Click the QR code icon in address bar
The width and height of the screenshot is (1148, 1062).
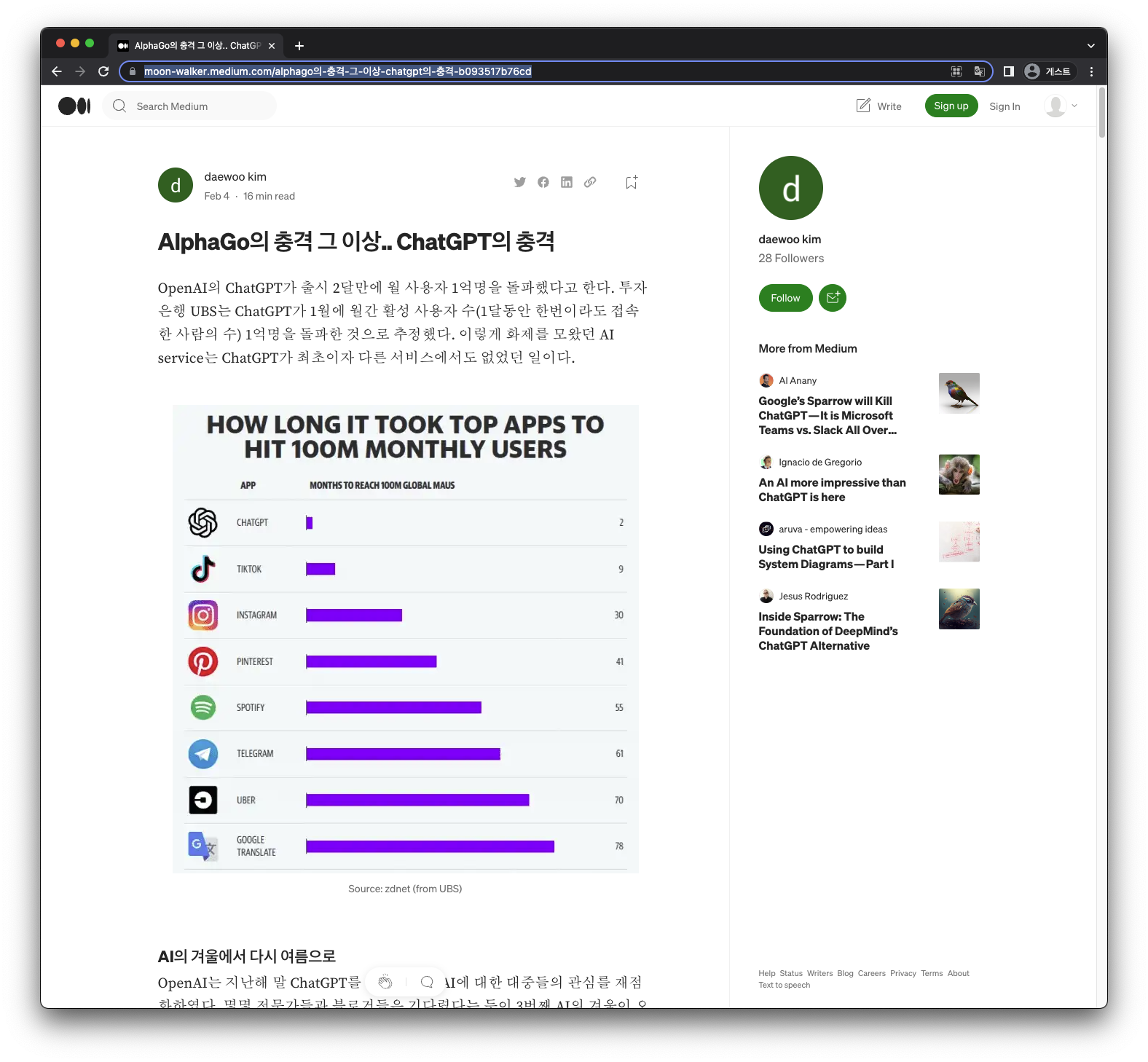(x=956, y=71)
